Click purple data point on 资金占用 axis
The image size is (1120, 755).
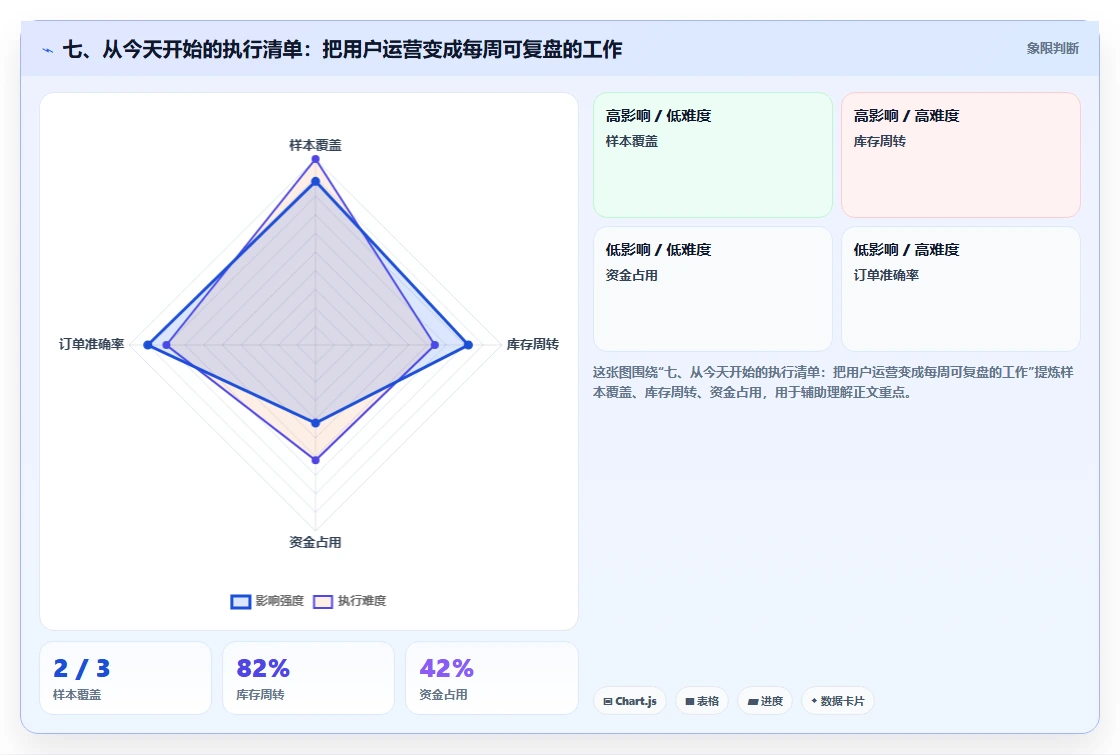316,460
